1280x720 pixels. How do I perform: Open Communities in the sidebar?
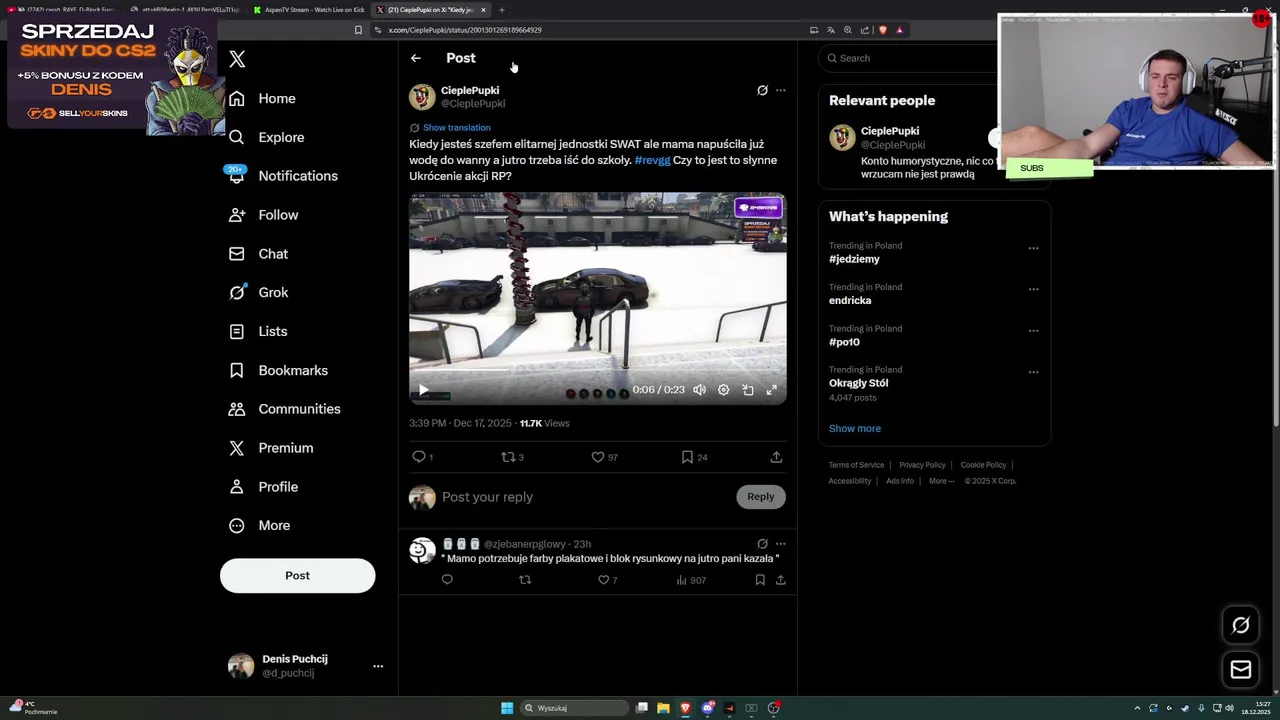(284, 409)
